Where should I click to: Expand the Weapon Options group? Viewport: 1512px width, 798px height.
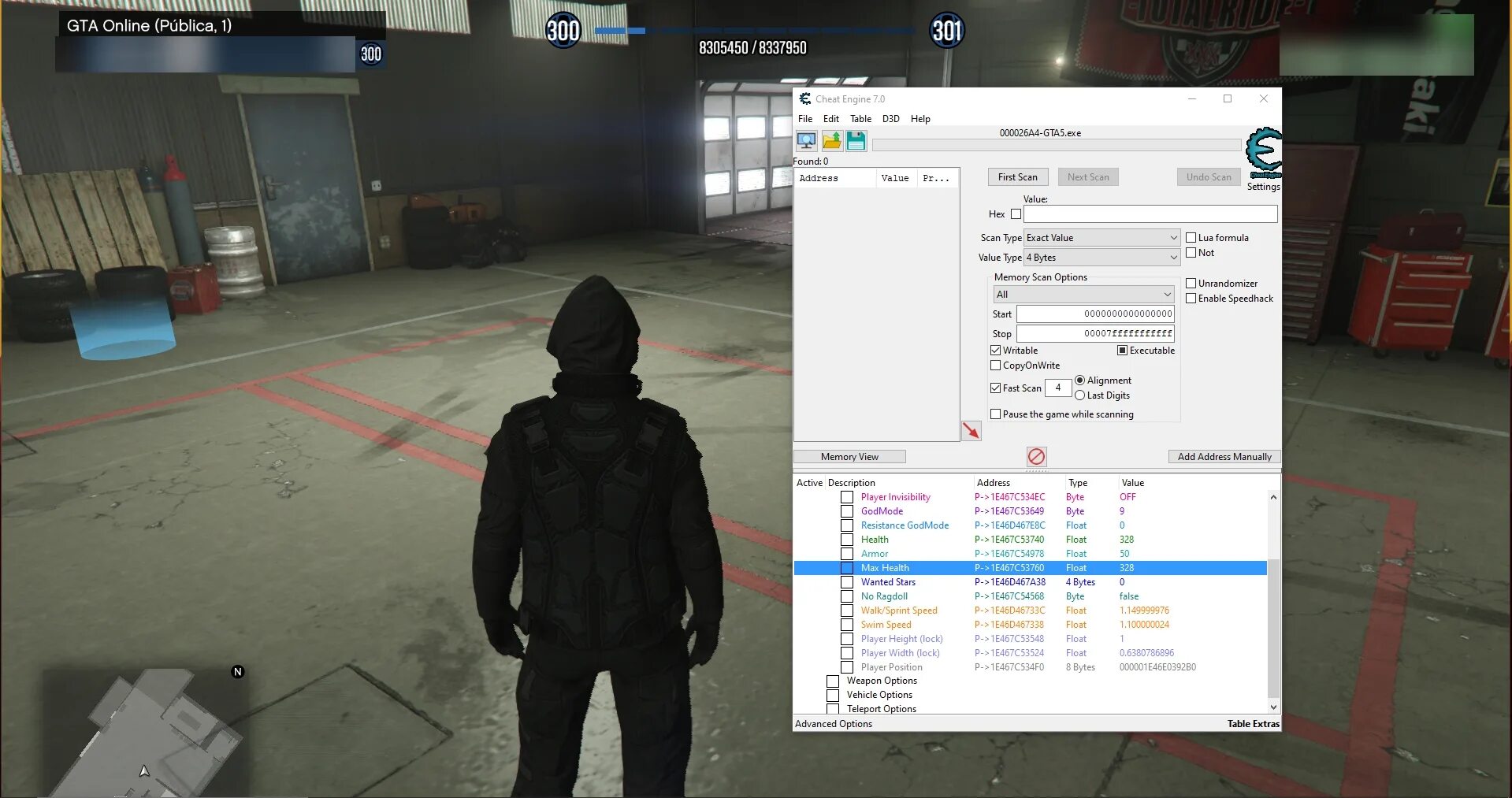[x=833, y=681]
